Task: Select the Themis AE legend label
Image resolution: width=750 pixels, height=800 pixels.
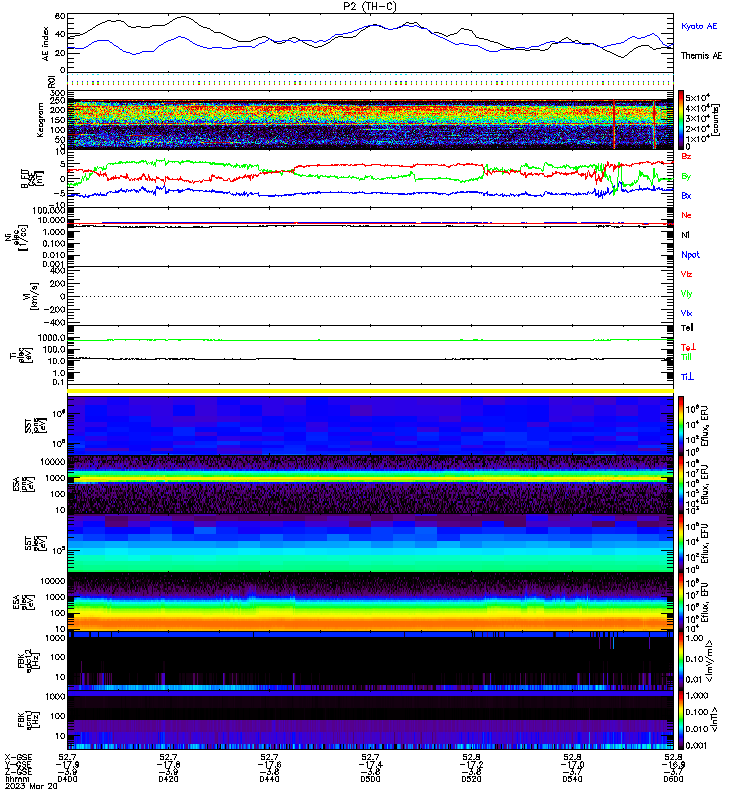Action: point(701,56)
